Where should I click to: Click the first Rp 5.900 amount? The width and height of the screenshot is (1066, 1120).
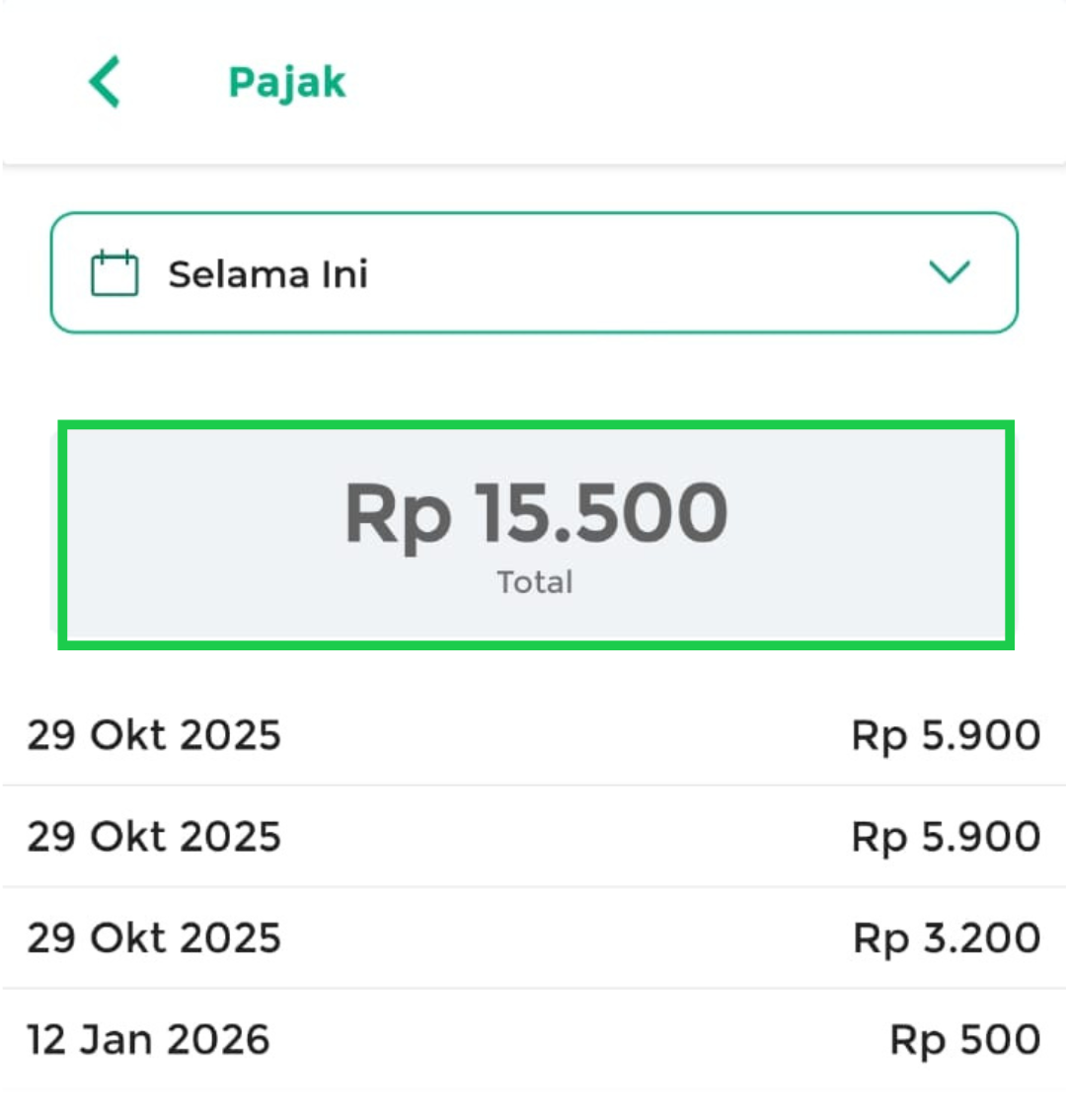click(x=946, y=736)
